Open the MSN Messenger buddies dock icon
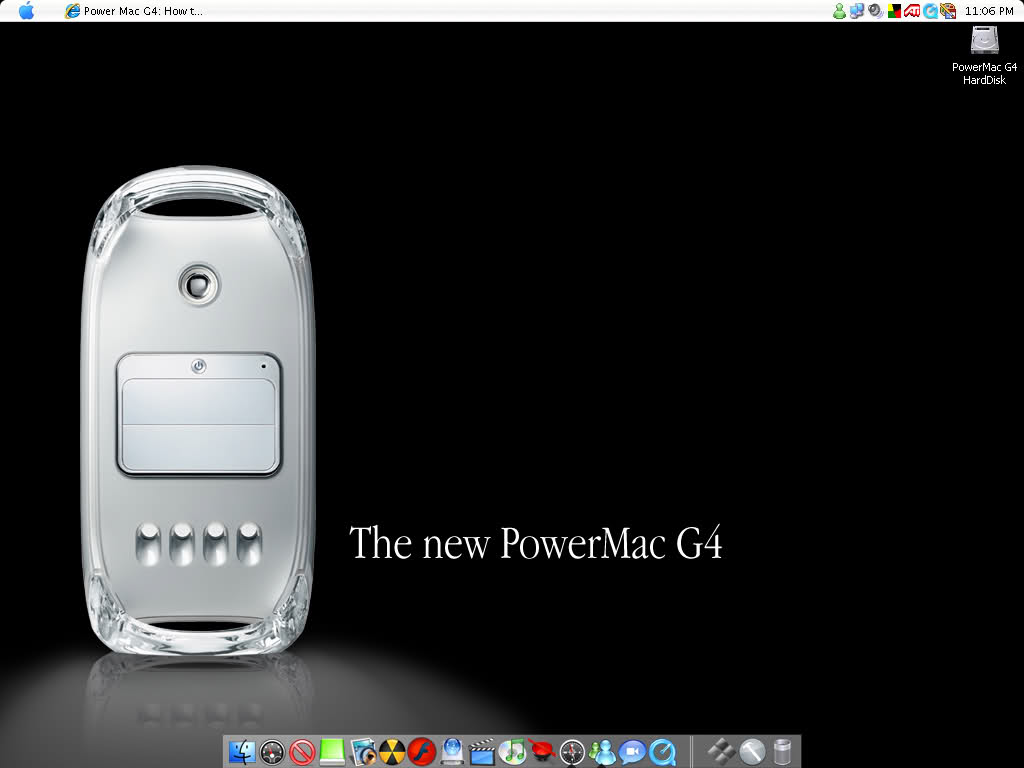The height and width of the screenshot is (768, 1024). tap(602, 752)
